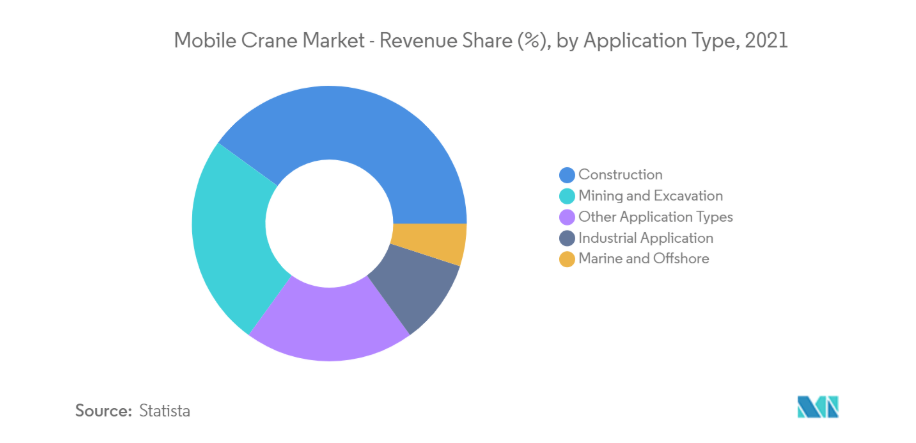916x443 pixels.
Task: Click the Statista source name
Action: point(165,411)
